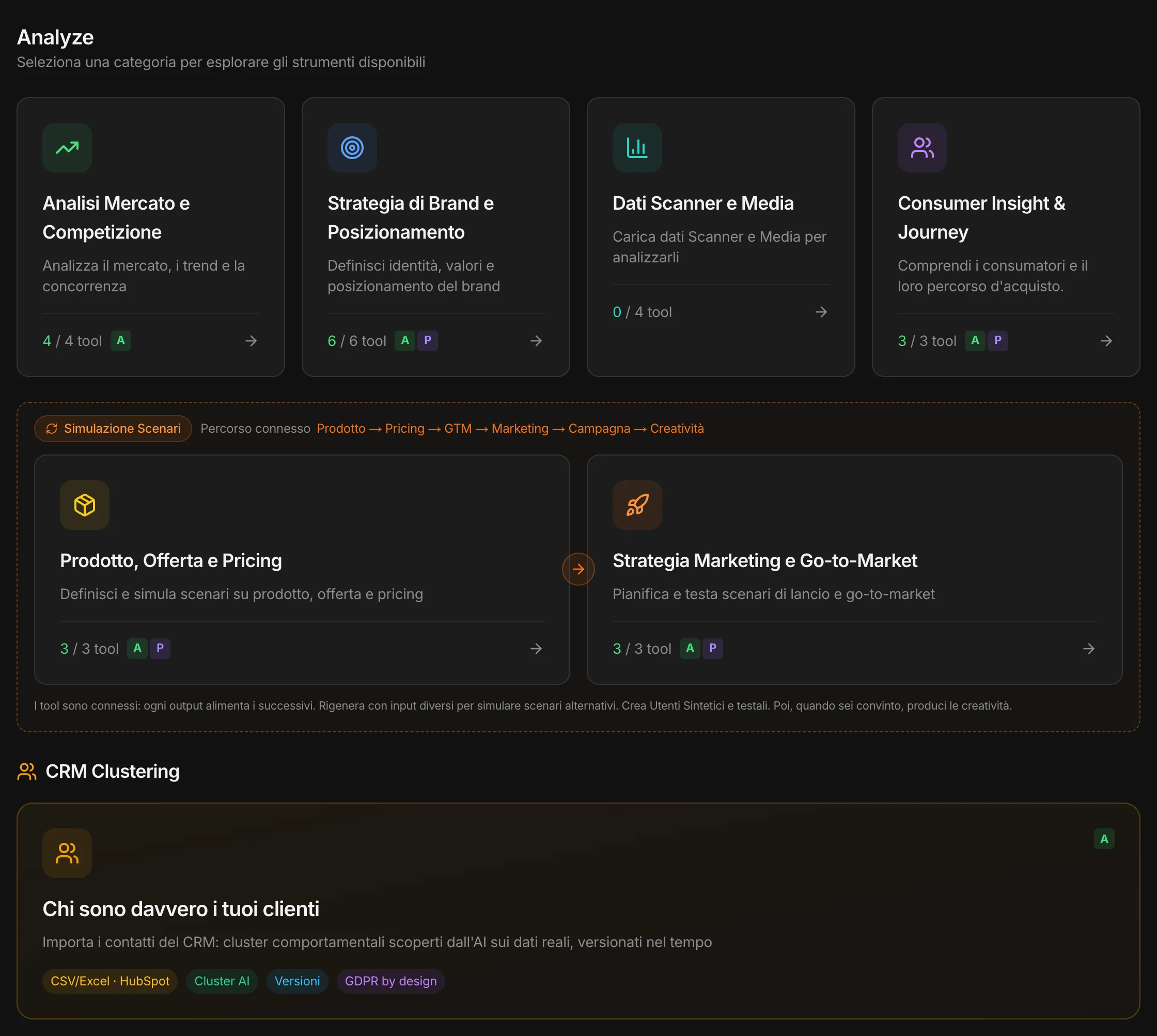Click the arrow in Prodotto, Offerta e Pricing card
The image size is (1157, 1036).
536,649
